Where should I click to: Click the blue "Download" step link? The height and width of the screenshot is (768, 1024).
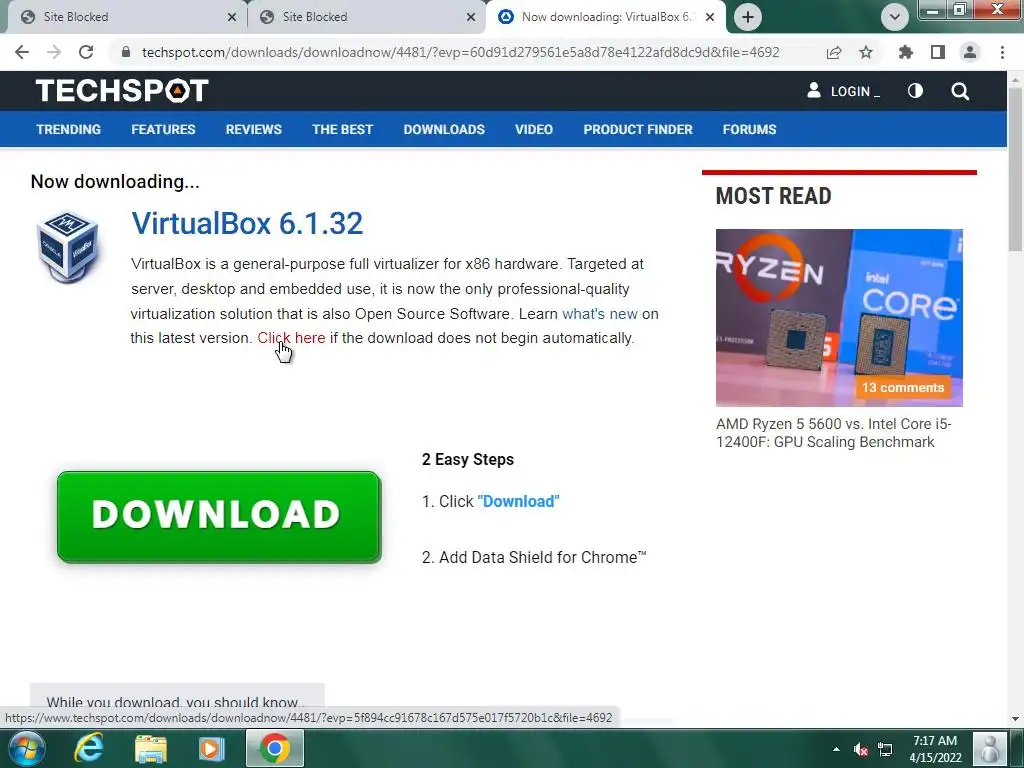pyautogui.click(x=519, y=502)
